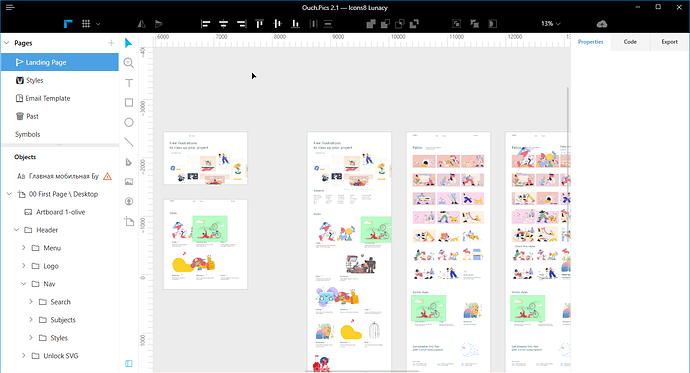Click the orange warning triangle icon
The image size is (690, 373).
(107, 176)
